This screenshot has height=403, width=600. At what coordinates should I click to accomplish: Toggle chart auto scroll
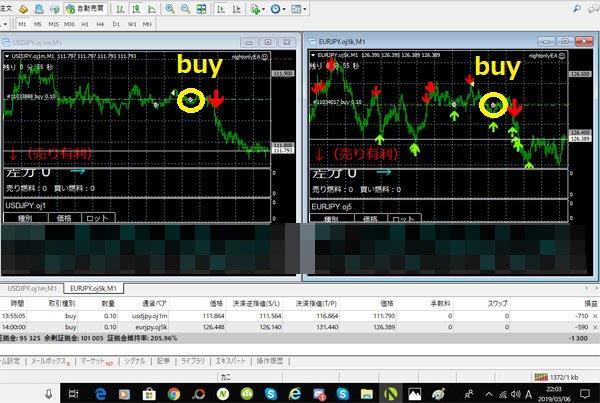[x=220, y=9]
